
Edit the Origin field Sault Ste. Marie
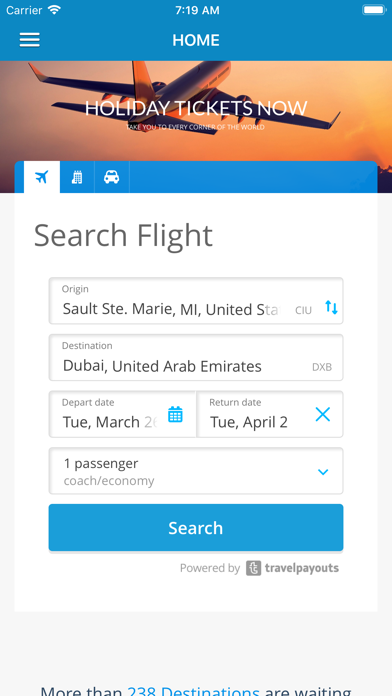[196, 301]
